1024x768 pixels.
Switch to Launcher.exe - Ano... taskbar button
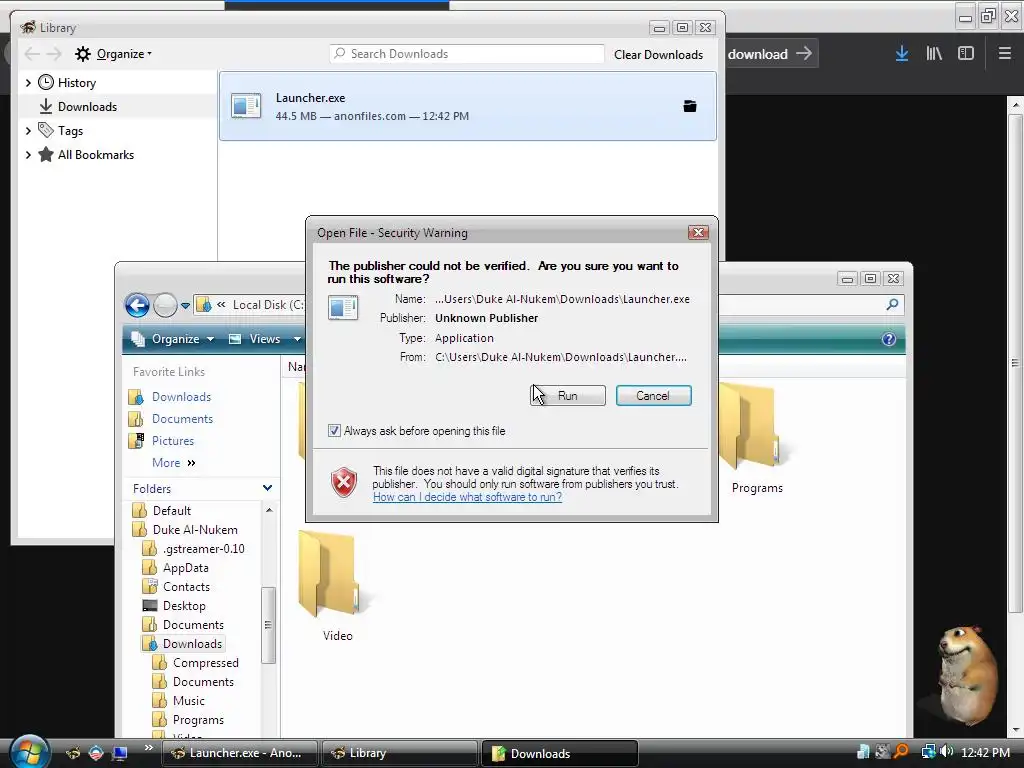pyautogui.click(x=242, y=753)
